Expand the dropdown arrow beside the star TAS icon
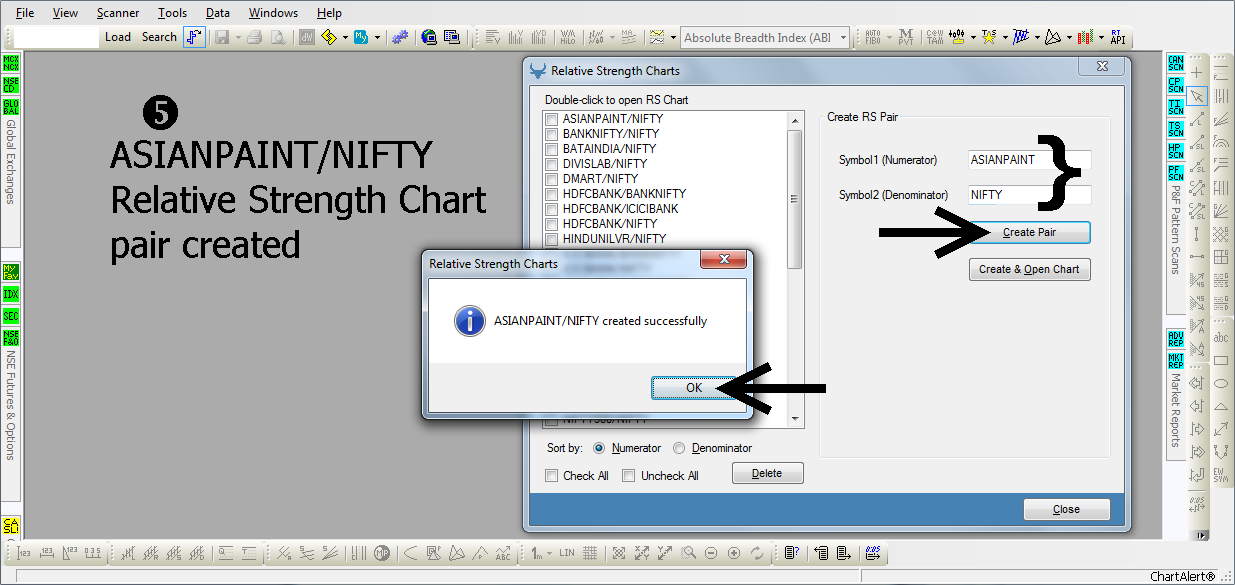Screen dimensions: 1235x585 pos(1005,37)
